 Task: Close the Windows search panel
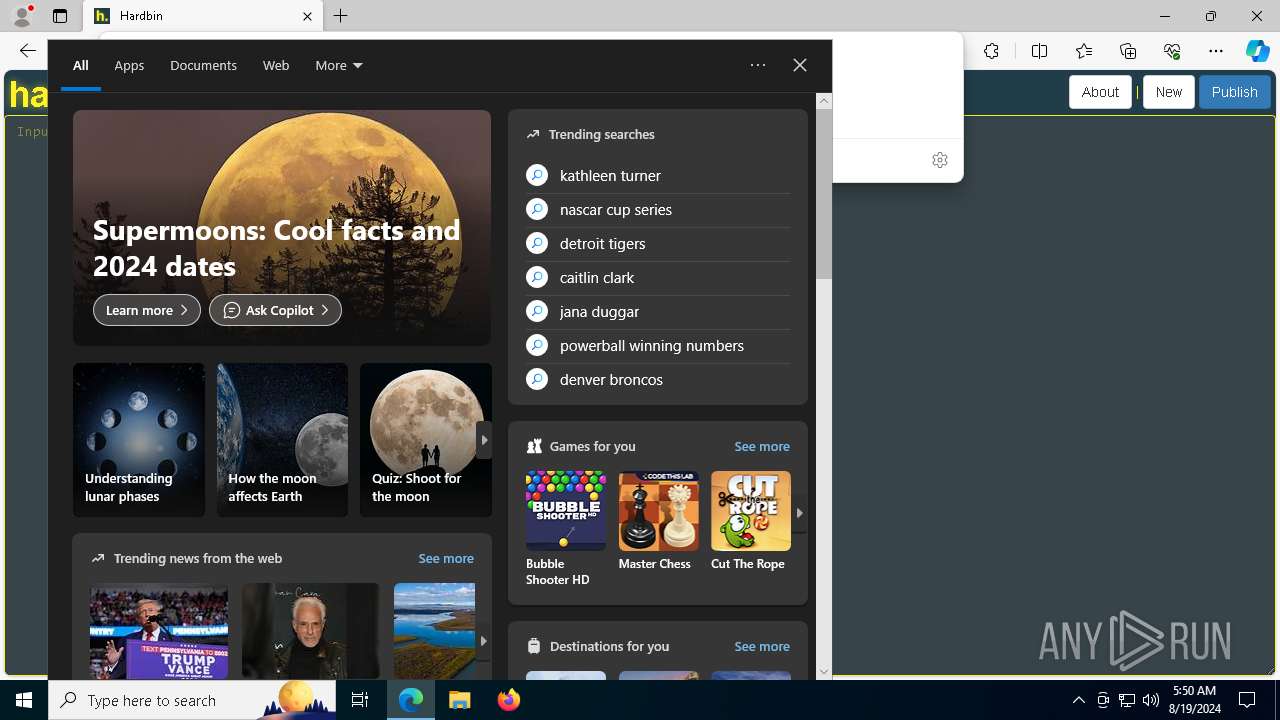point(800,65)
